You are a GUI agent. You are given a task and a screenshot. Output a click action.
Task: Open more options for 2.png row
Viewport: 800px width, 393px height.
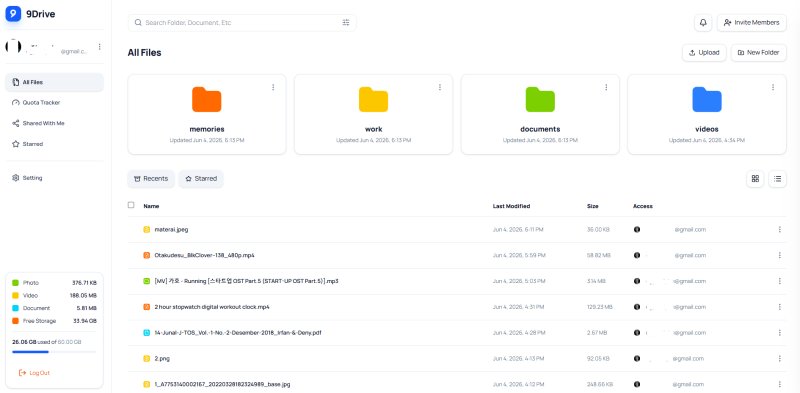pyautogui.click(x=780, y=358)
